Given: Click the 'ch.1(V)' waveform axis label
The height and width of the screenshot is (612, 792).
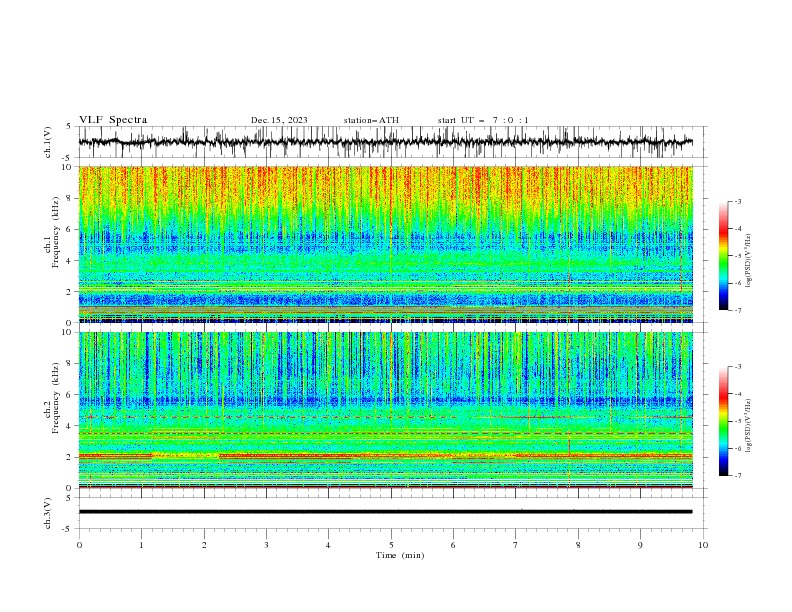Looking at the screenshot, I should click(x=48, y=142).
